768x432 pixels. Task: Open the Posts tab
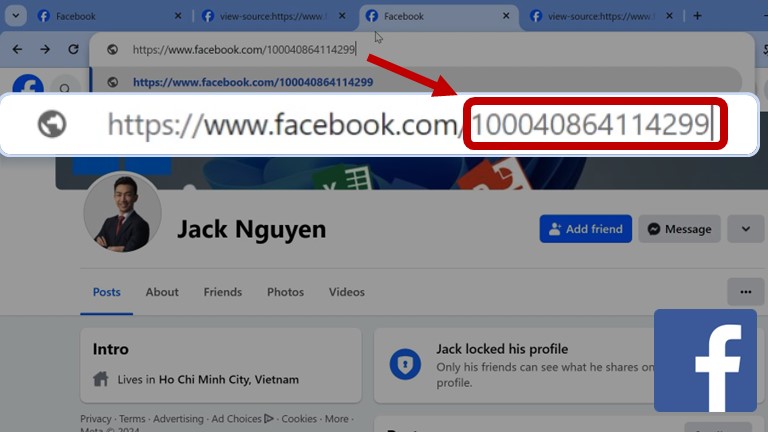(x=106, y=292)
